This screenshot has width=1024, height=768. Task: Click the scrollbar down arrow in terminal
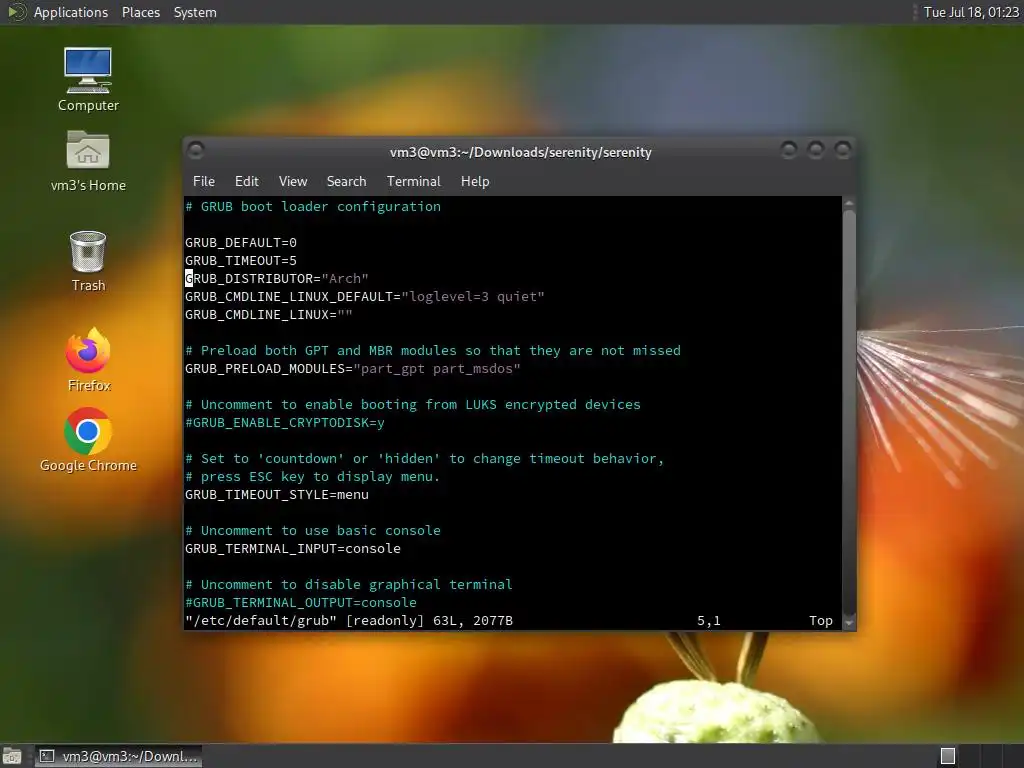pyautogui.click(x=849, y=622)
